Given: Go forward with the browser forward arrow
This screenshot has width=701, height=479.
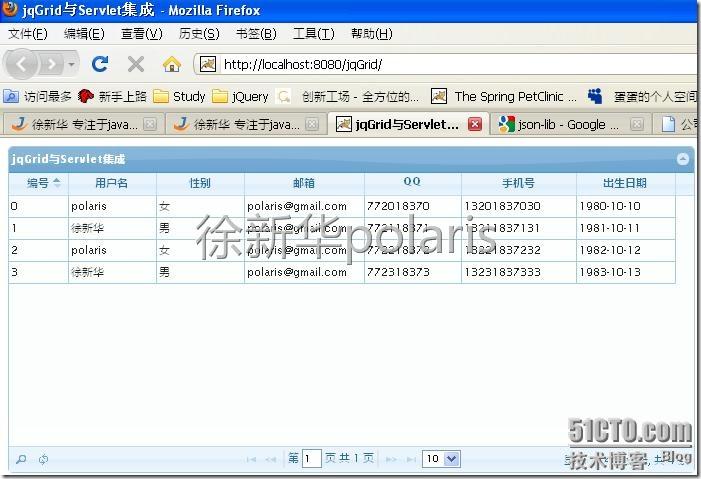Looking at the screenshot, I should point(51,65).
